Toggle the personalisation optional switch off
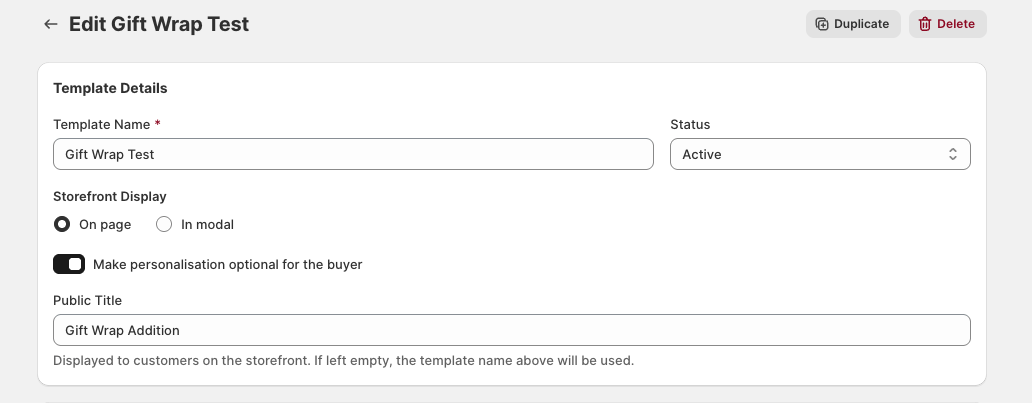 (x=69, y=264)
